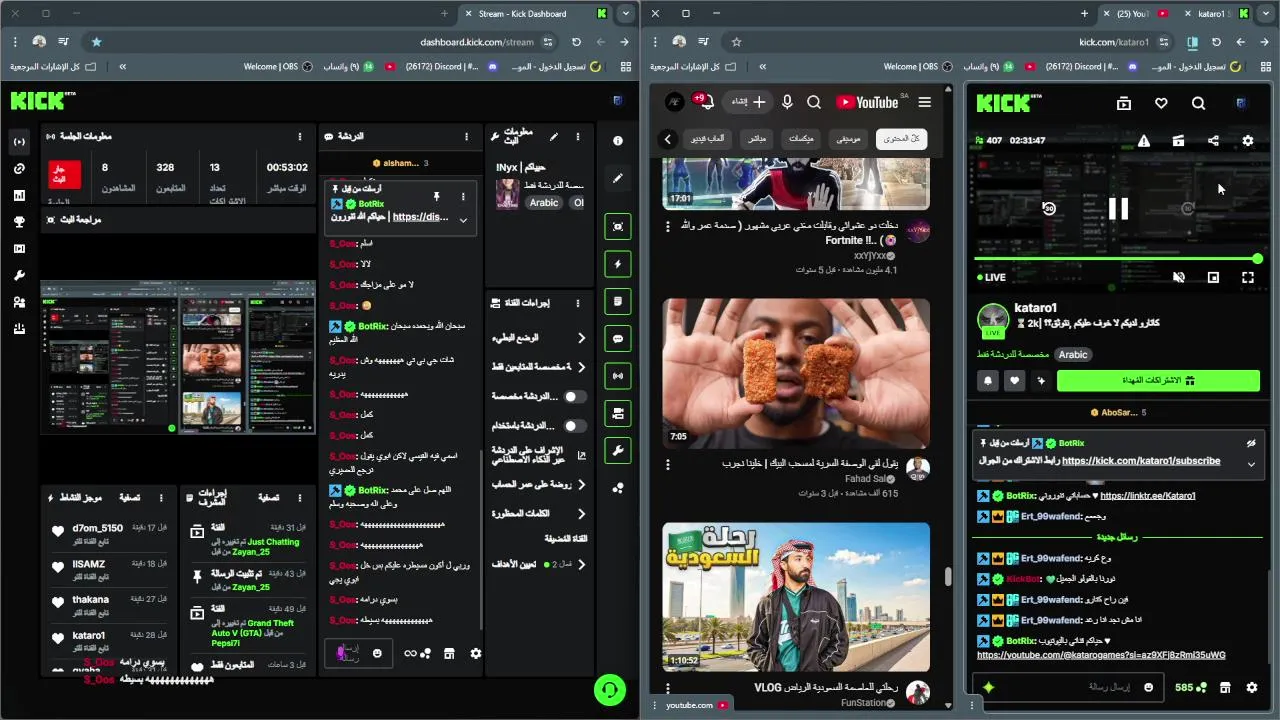Select the Mixes chip in YouTube filters
The width and height of the screenshot is (1280, 720).
pos(801,139)
